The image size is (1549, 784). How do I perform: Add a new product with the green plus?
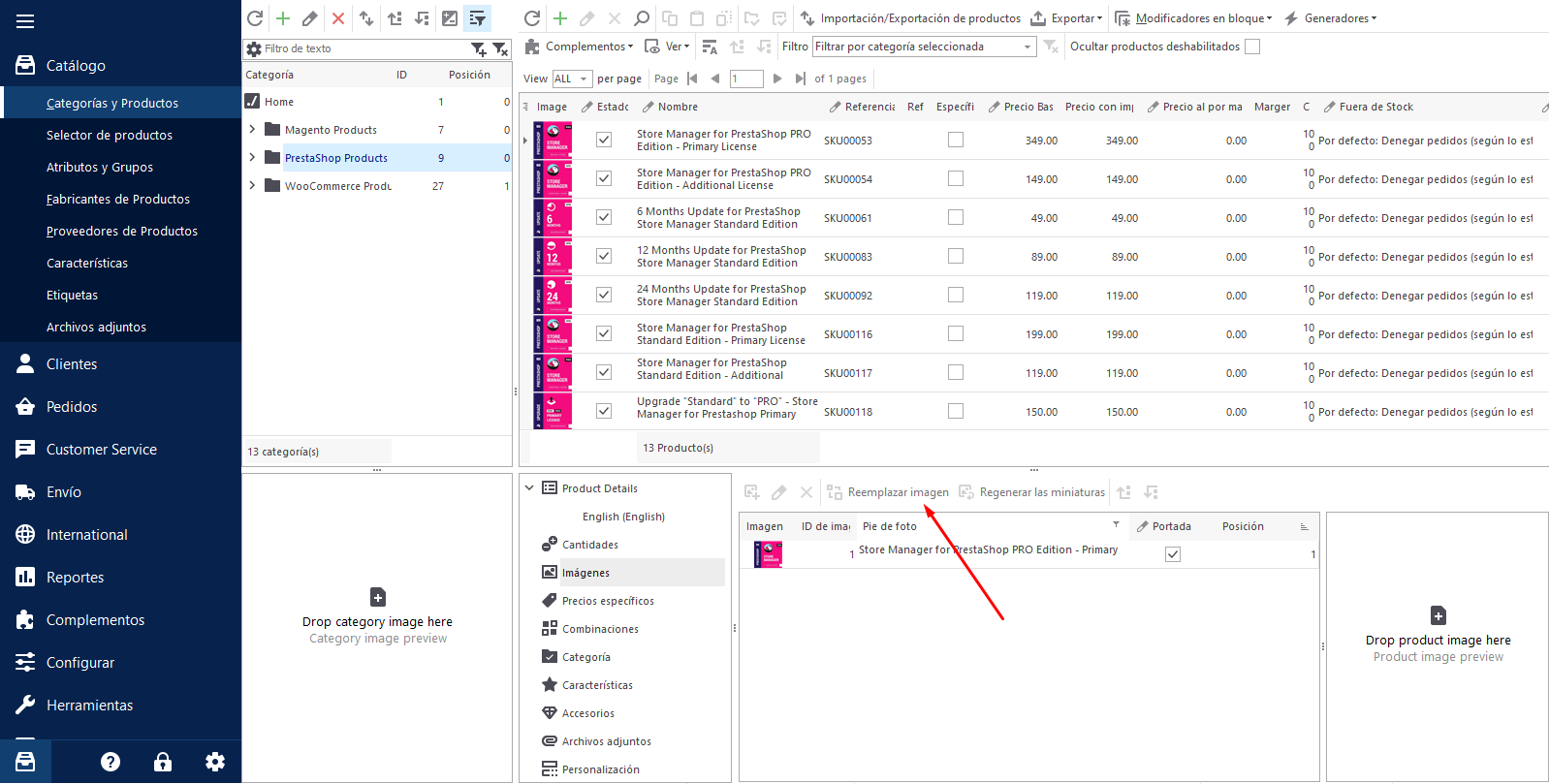(x=560, y=18)
